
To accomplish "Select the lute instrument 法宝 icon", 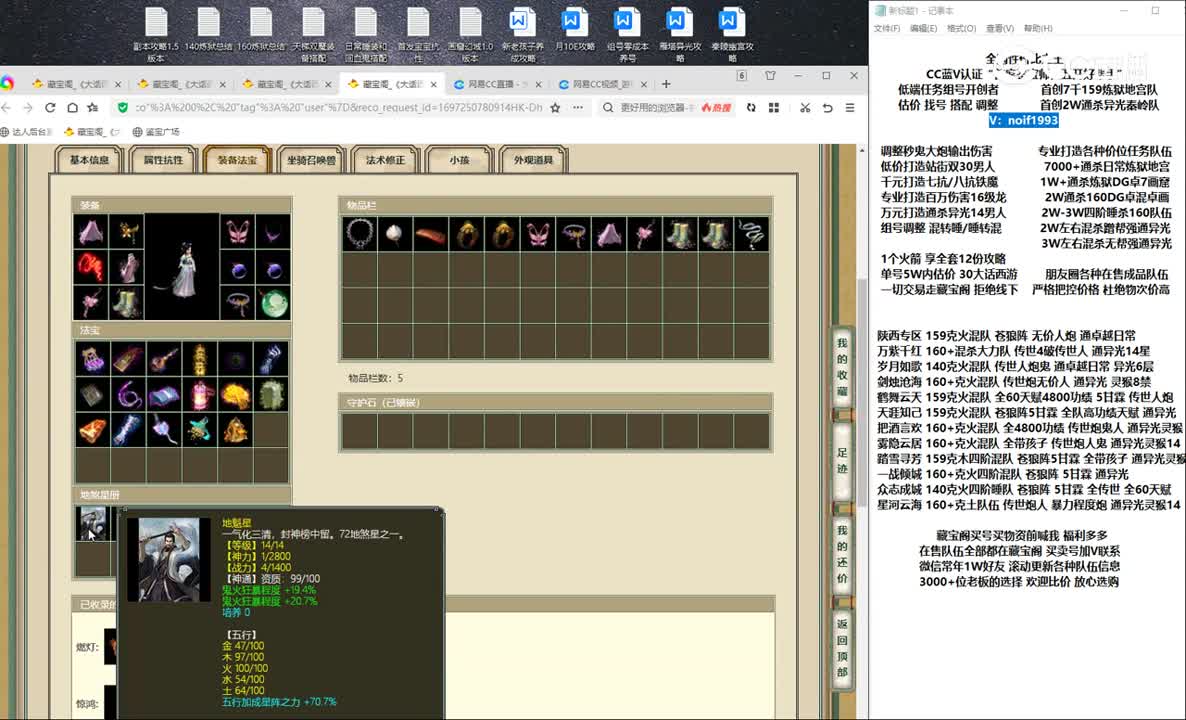I will (164, 359).
